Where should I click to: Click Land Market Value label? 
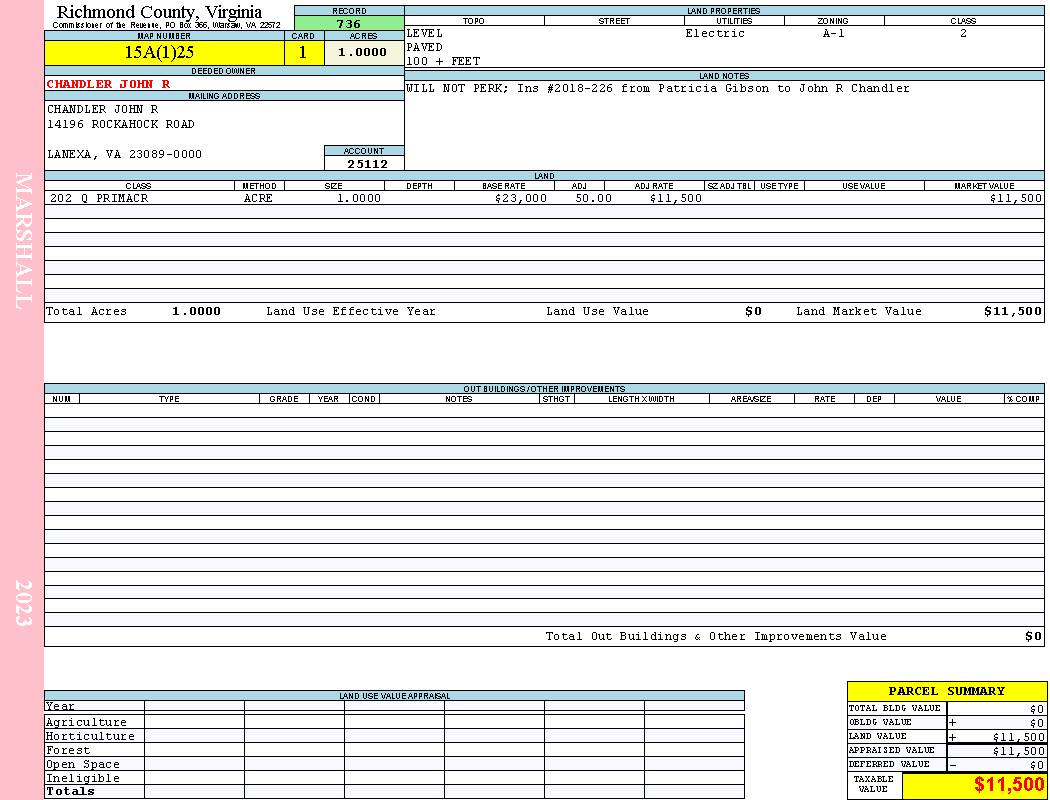click(858, 311)
